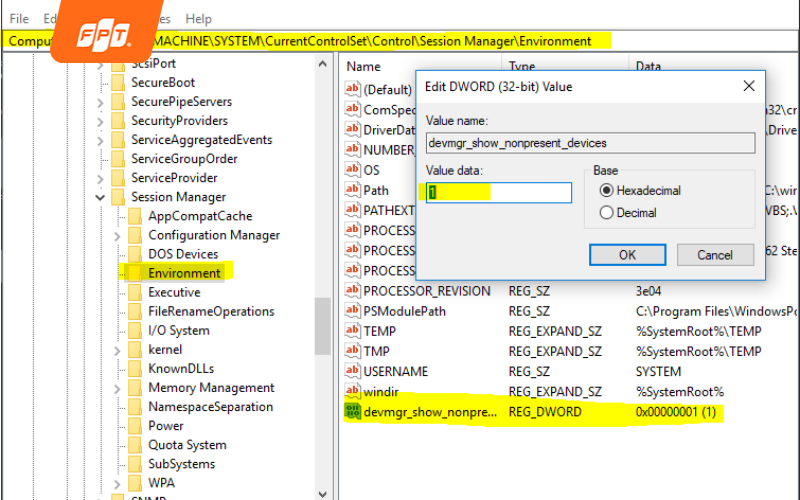This screenshot has height=500, width=800.
Task: Click the Memory Management folder icon
Action: pos(136,388)
